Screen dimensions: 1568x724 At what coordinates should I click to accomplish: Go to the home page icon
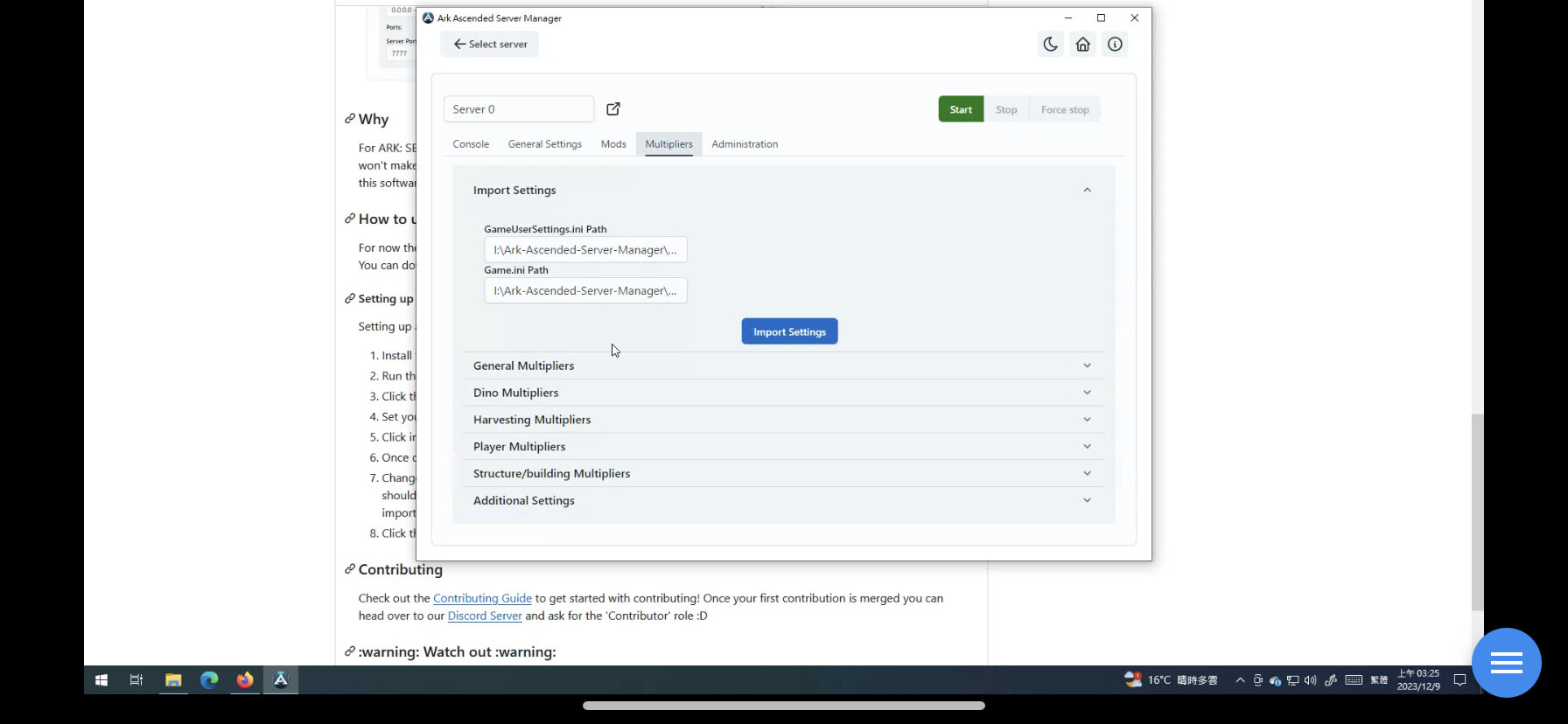(1082, 45)
